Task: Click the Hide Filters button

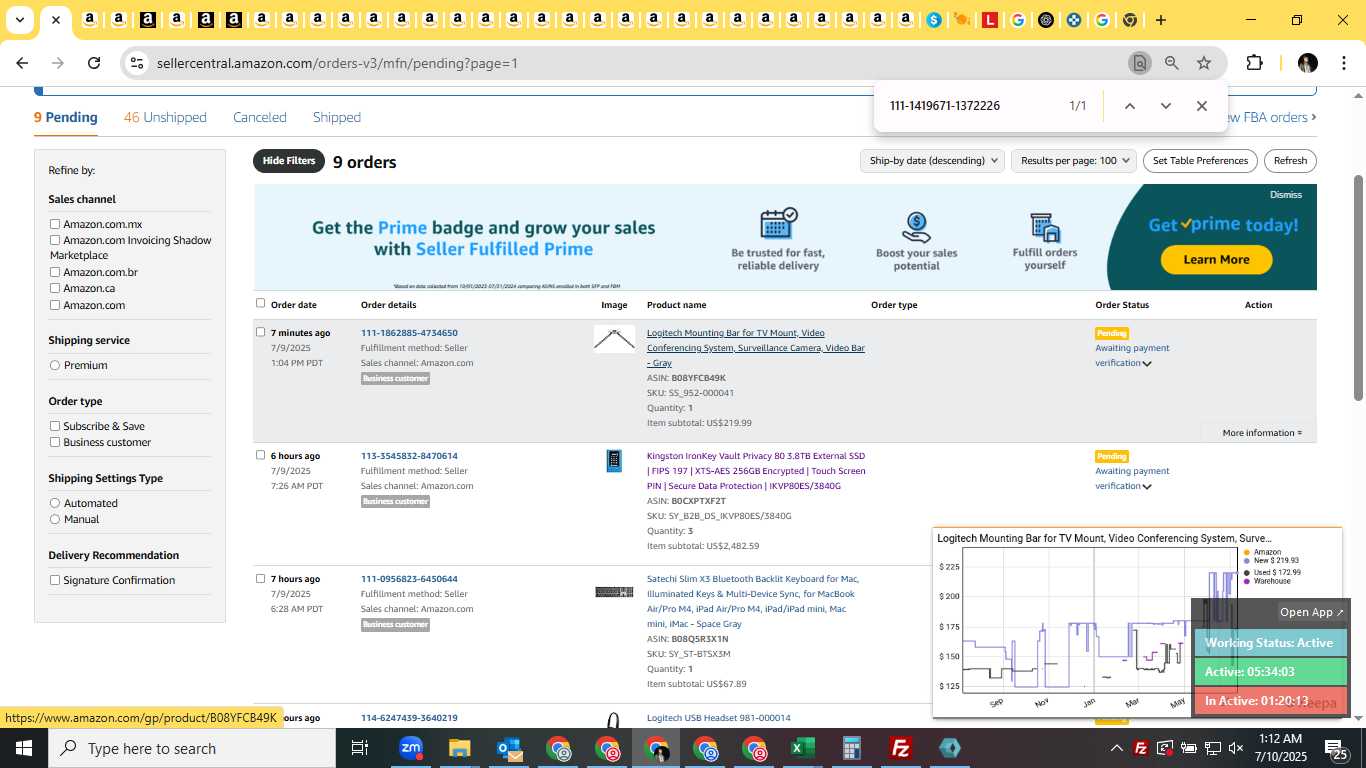Action: (x=289, y=160)
